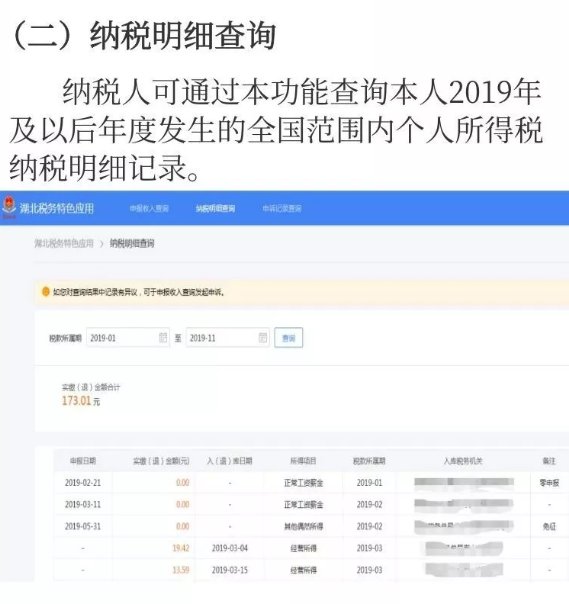Click the 税款所属期 column header
Viewport: 569px width, 604px height.
369,460
